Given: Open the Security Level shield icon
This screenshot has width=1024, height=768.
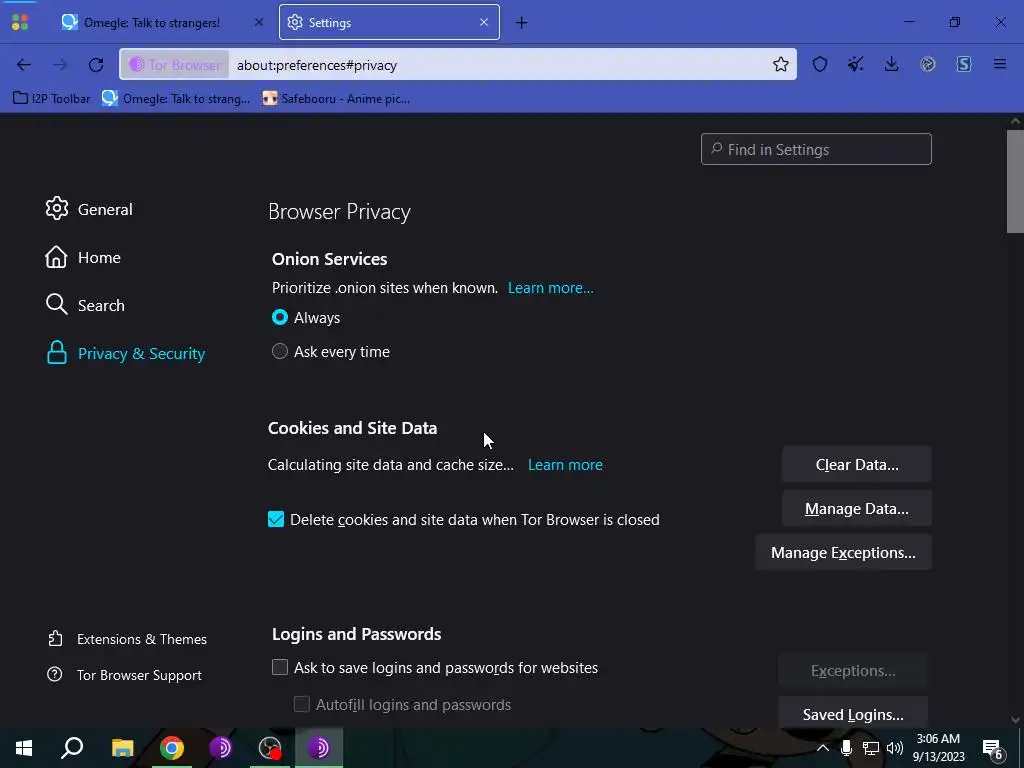Looking at the screenshot, I should point(820,64).
